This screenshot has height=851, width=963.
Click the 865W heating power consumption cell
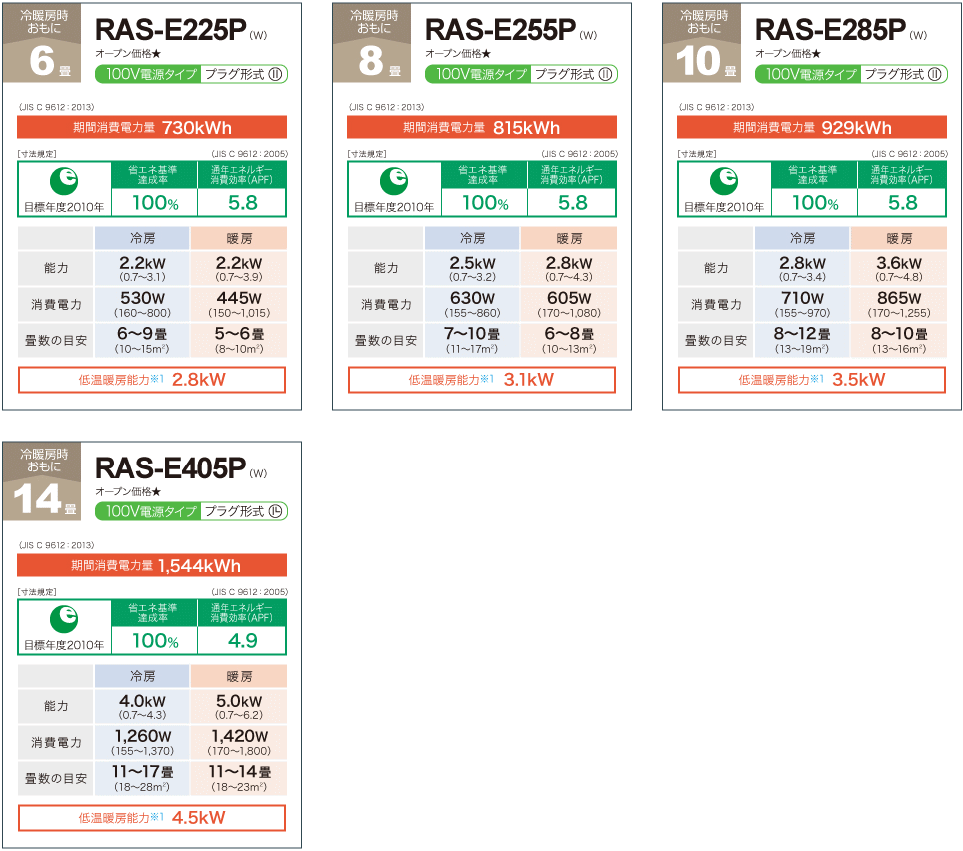click(899, 305)
